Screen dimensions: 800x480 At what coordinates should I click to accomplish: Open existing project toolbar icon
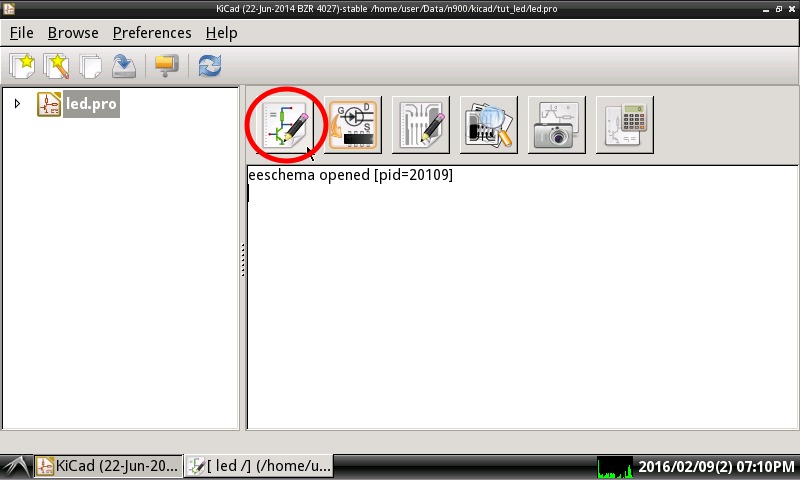click(90, 66)
